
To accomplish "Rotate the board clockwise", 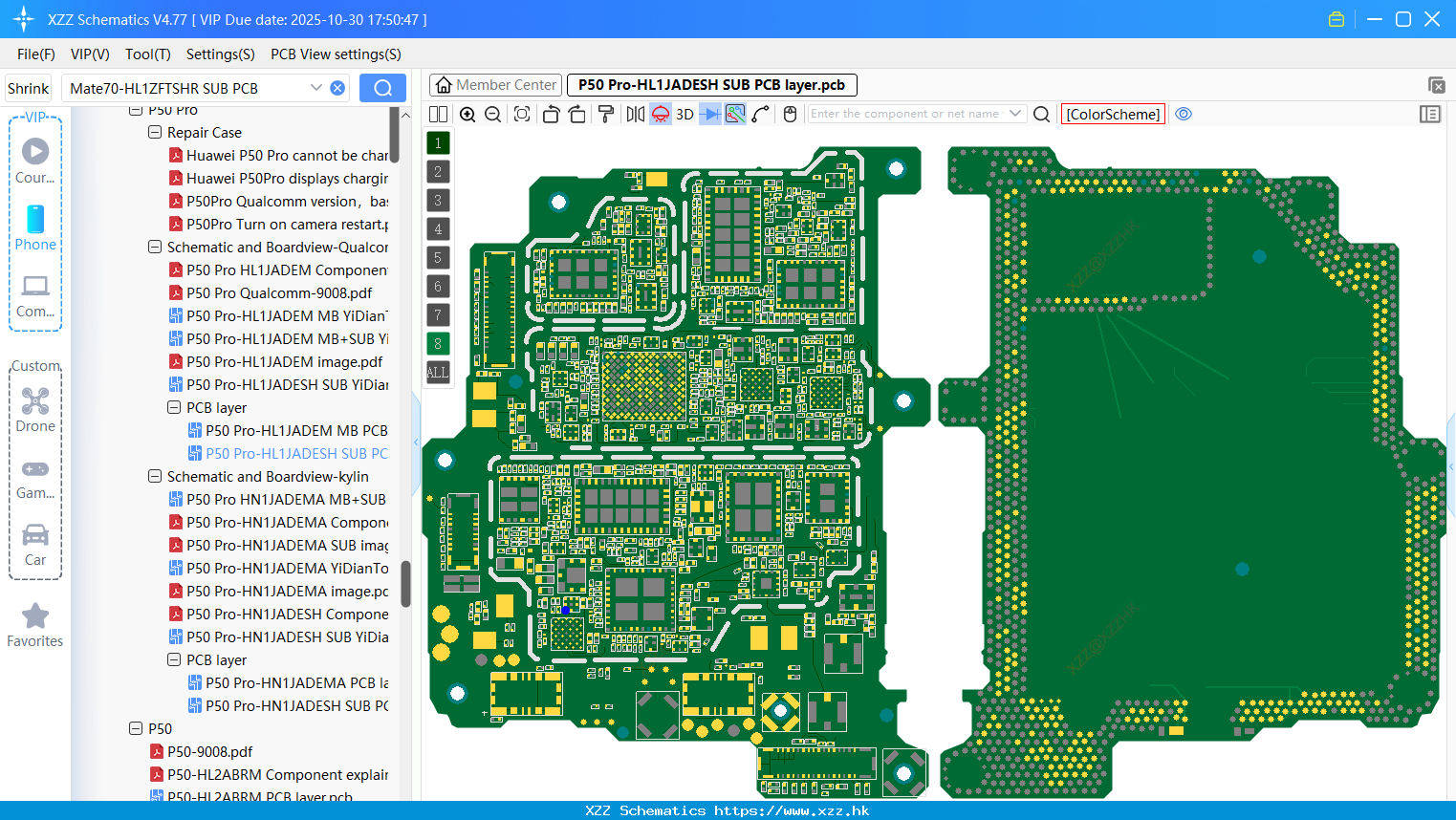I will [x=576, y=114].
